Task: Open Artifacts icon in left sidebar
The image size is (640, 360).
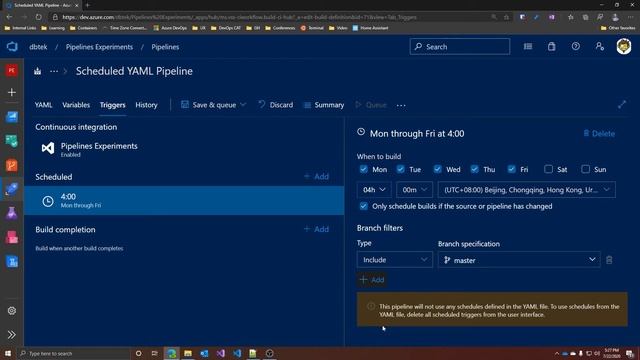Action: coord(12,237)
